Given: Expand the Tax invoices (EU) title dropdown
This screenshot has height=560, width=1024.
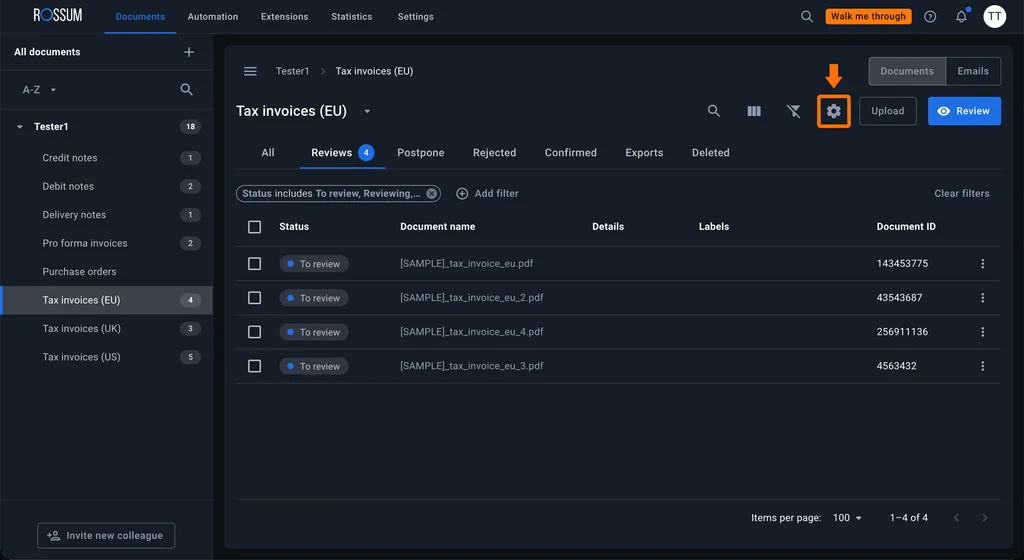Looking at the screenshot, I should pos(367,112).
